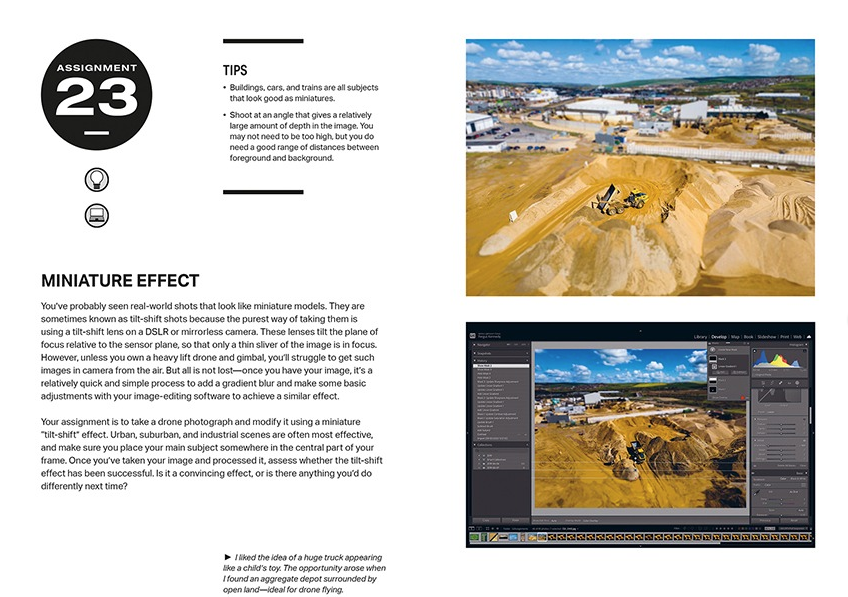Toggle histogram highlight clipping indicator
Screen dimensions: 848x597
click(805, 351)
